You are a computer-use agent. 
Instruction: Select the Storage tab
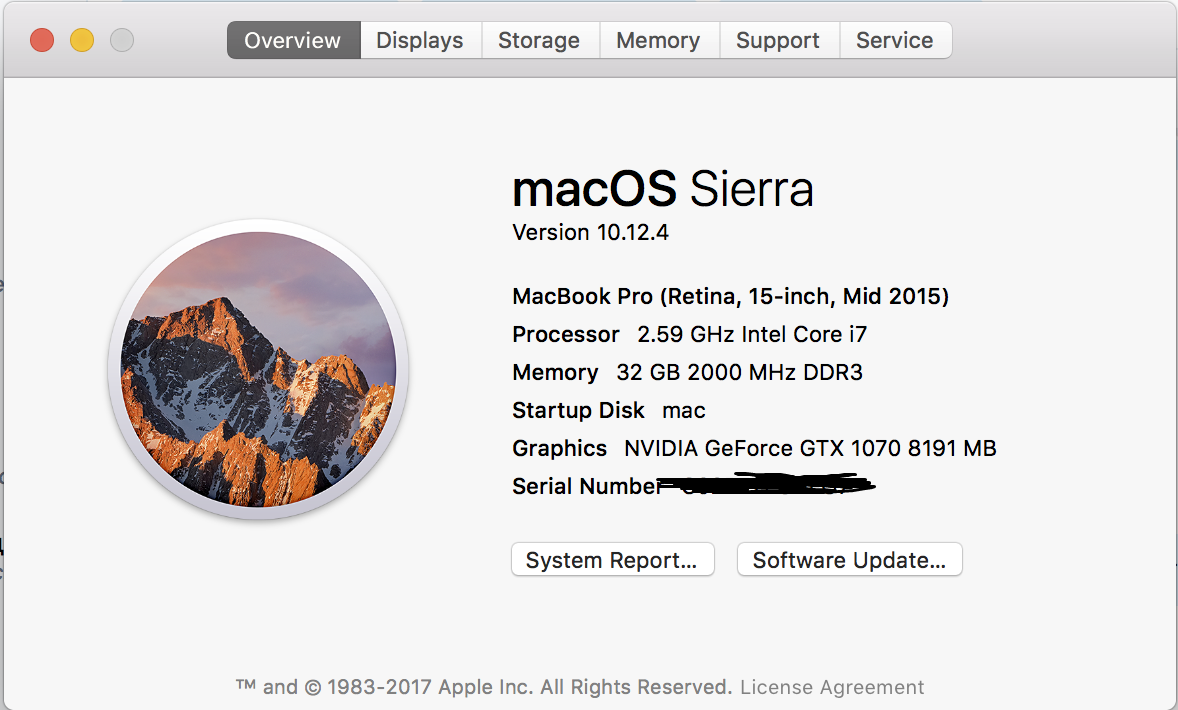click(x=539, y=41)
